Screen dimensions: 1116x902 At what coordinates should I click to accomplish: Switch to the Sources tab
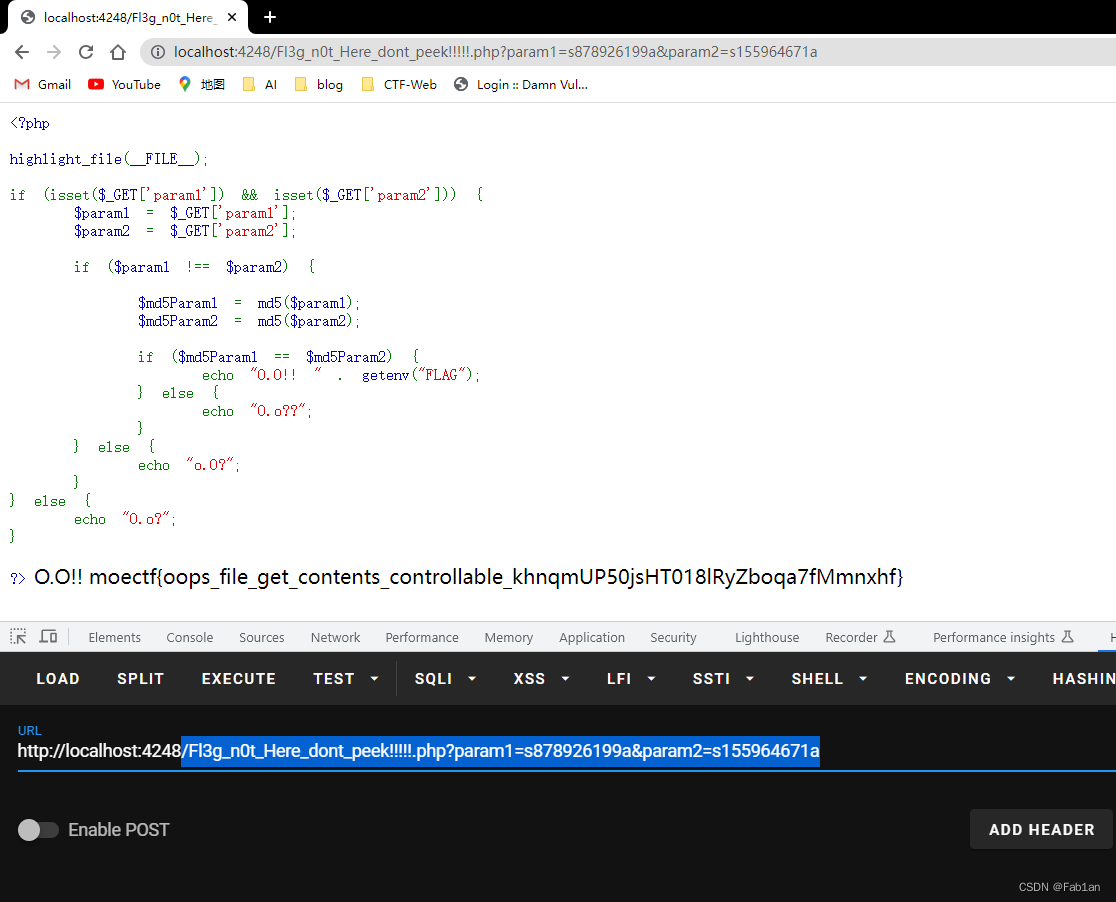tap(262, 637)
